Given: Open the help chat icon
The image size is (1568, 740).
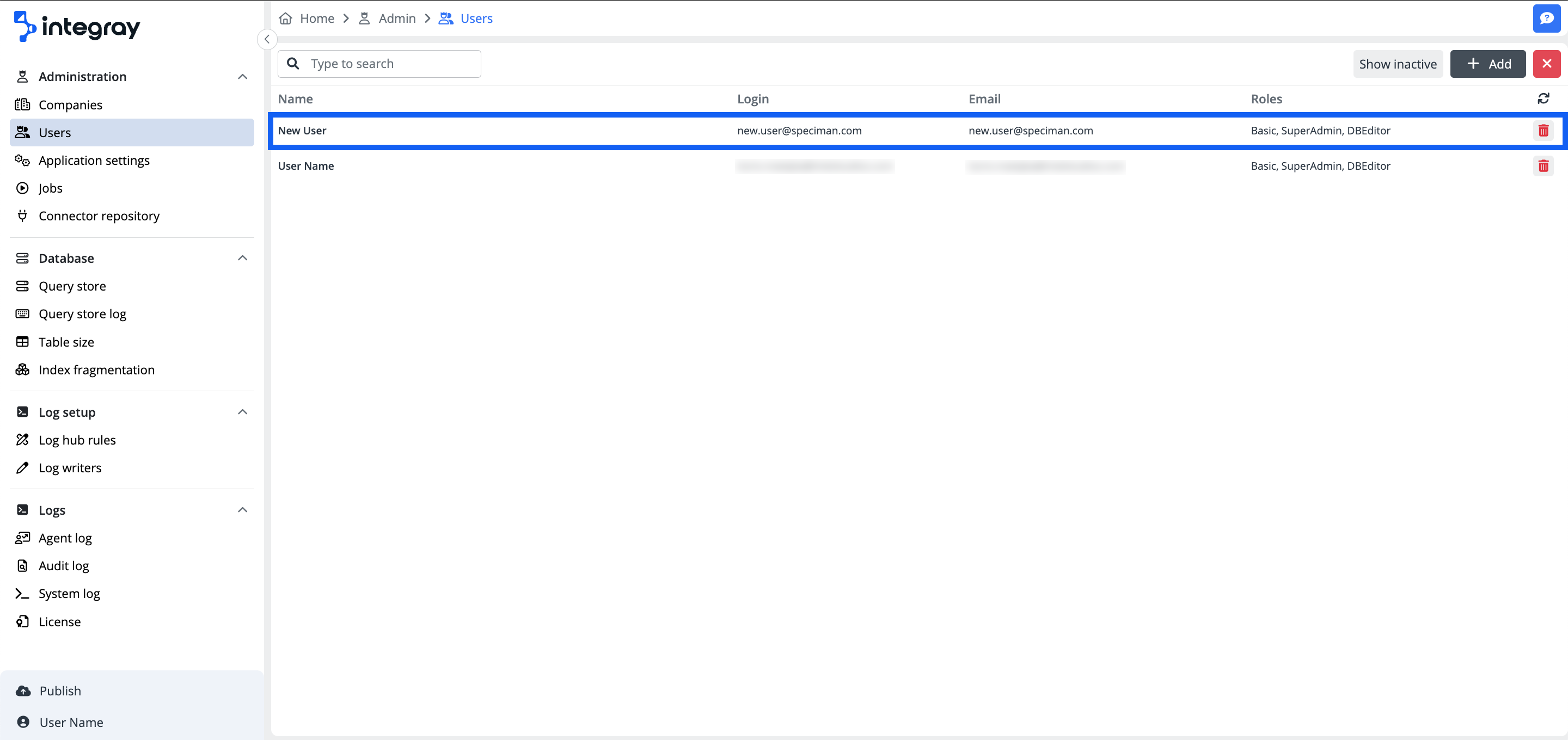Looking at the screenshot, I should pyautogui.click(x=1546, y=18).
